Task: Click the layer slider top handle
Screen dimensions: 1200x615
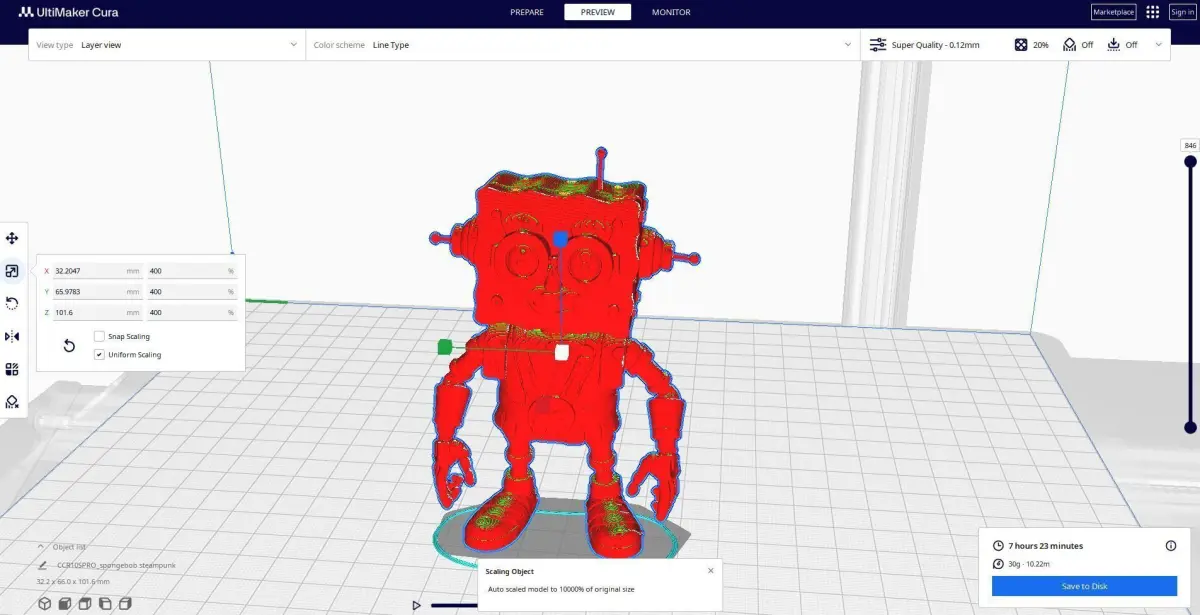Action: (1190, 161)
